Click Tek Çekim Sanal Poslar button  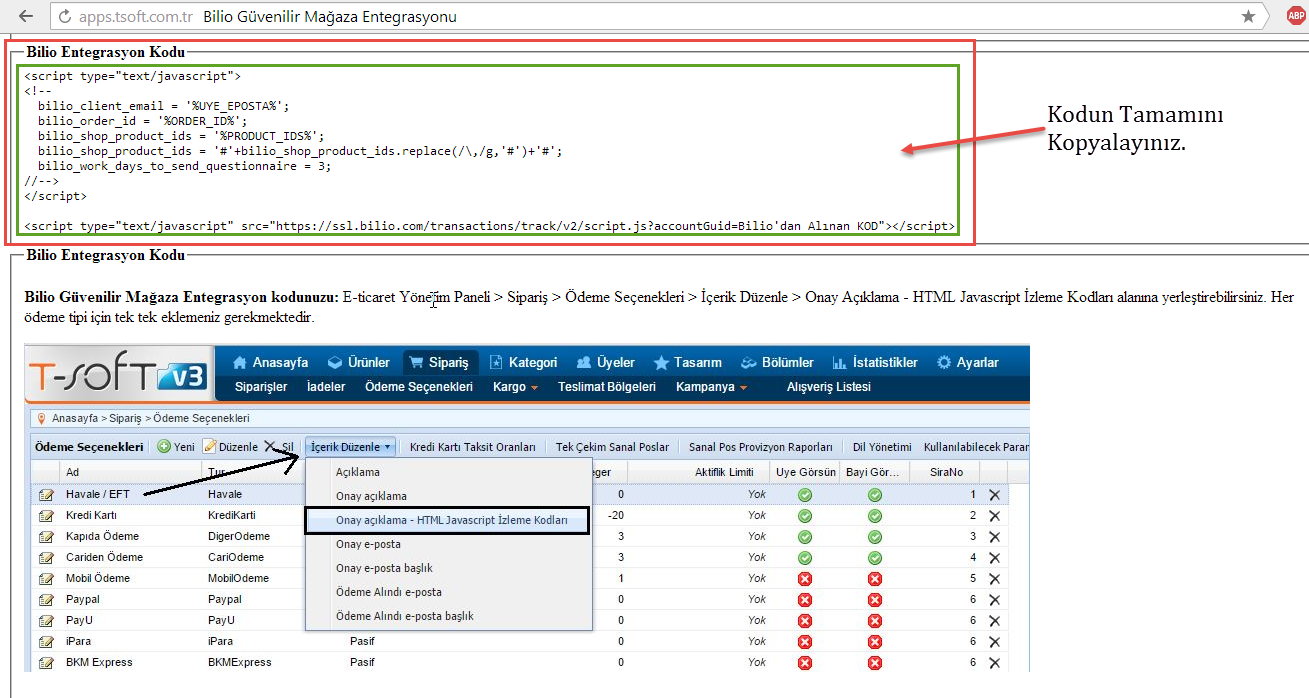(x=612, y=447)
